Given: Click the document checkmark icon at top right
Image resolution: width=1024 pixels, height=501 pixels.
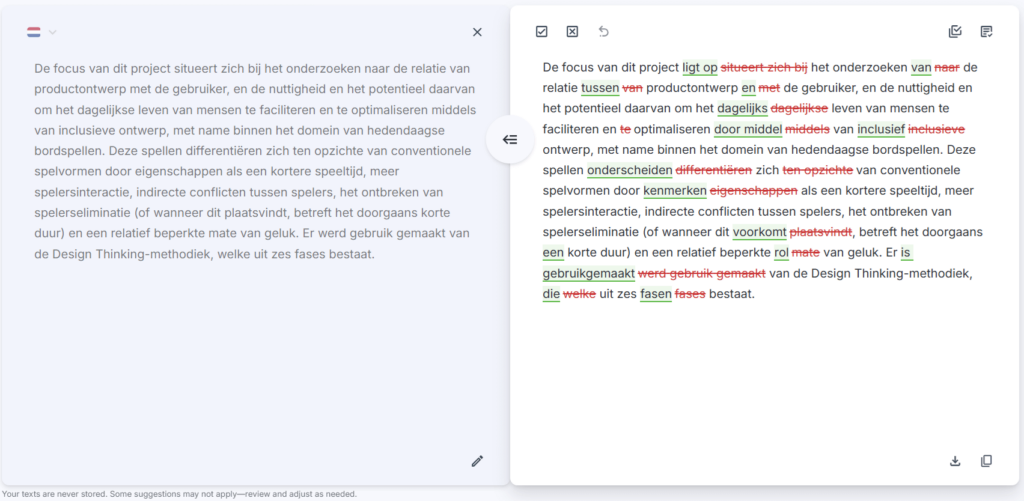Looking at the screenshot, I should click(987, 32).
